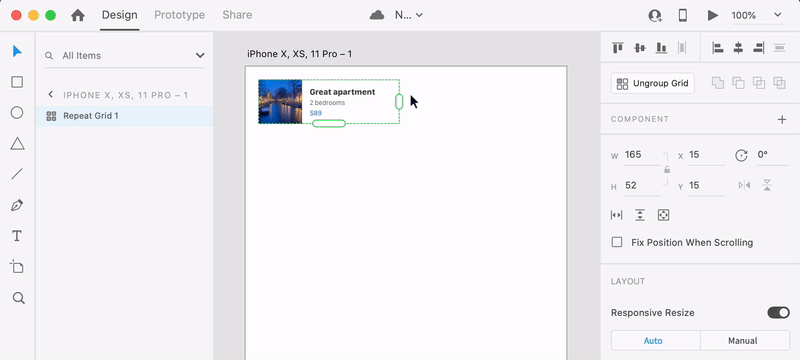The height and width of the screenshot is (360, 800).
Task: Enable Fix Position When Scrolling checkbox
Action: click(617, 242)
